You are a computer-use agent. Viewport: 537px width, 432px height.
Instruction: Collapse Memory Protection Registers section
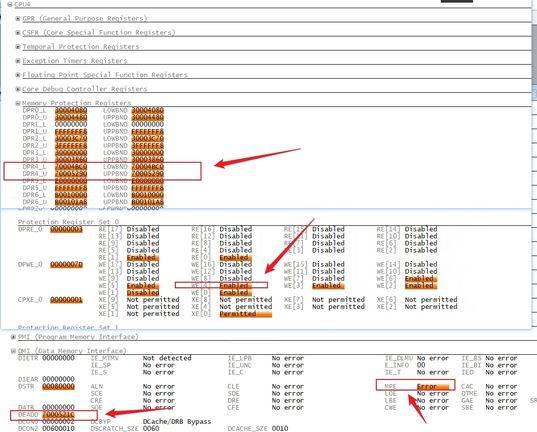pos(18,103)
